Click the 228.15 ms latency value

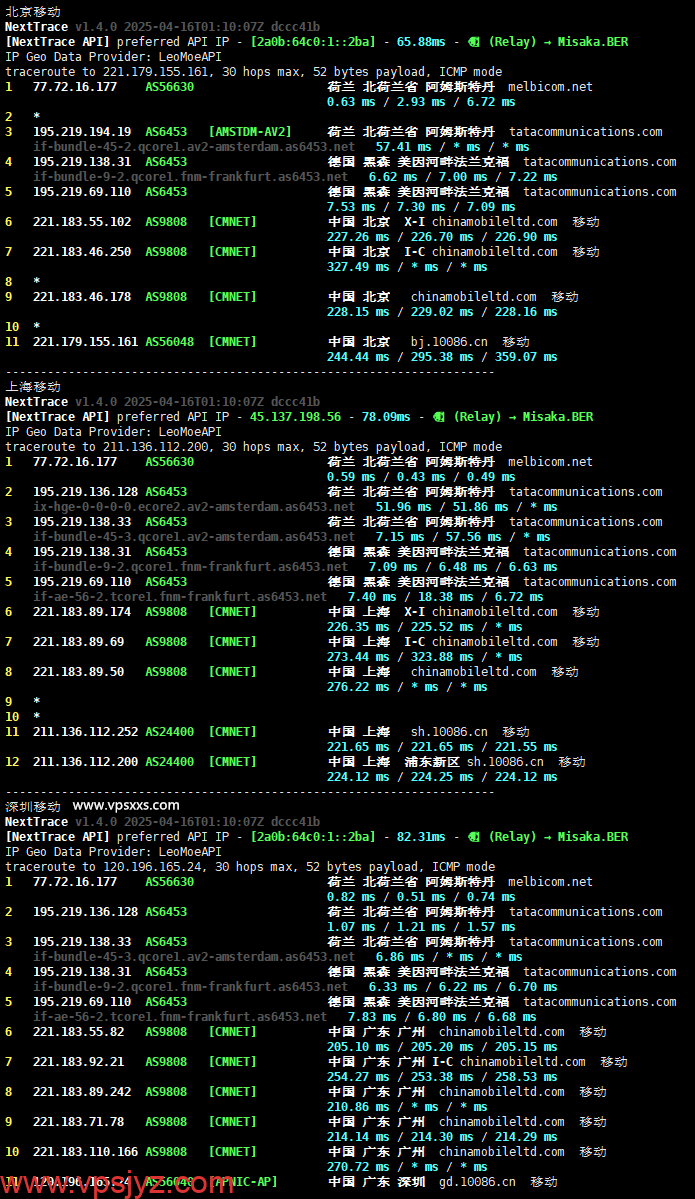pos(359,312)
